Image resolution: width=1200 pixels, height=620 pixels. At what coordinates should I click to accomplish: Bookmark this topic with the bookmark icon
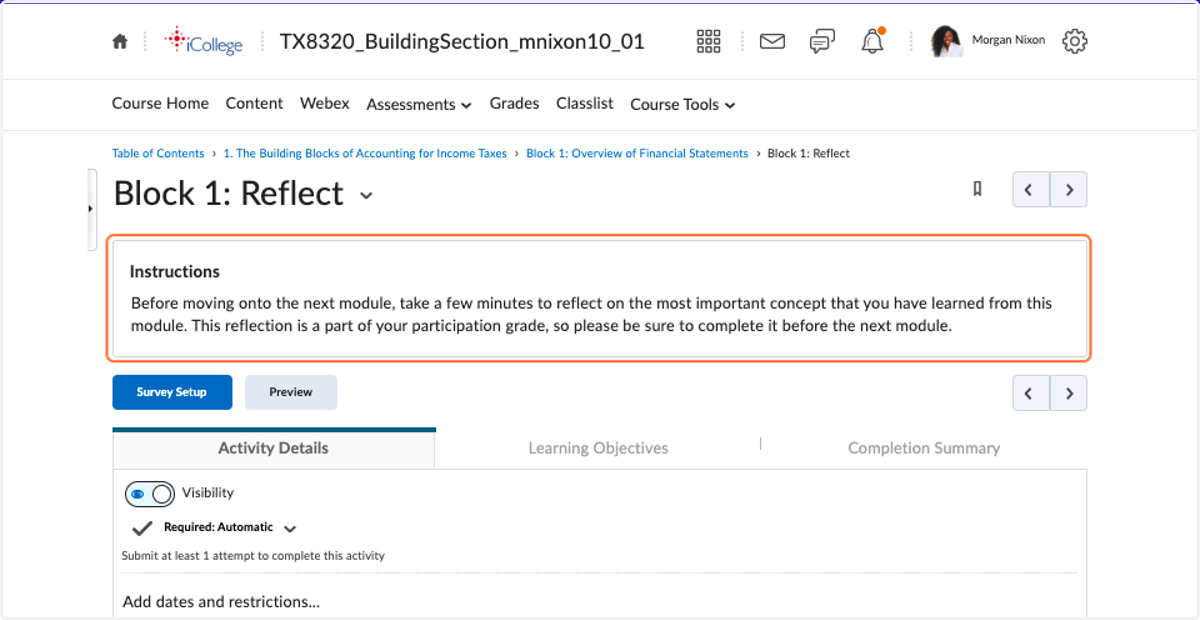point(977,189)
